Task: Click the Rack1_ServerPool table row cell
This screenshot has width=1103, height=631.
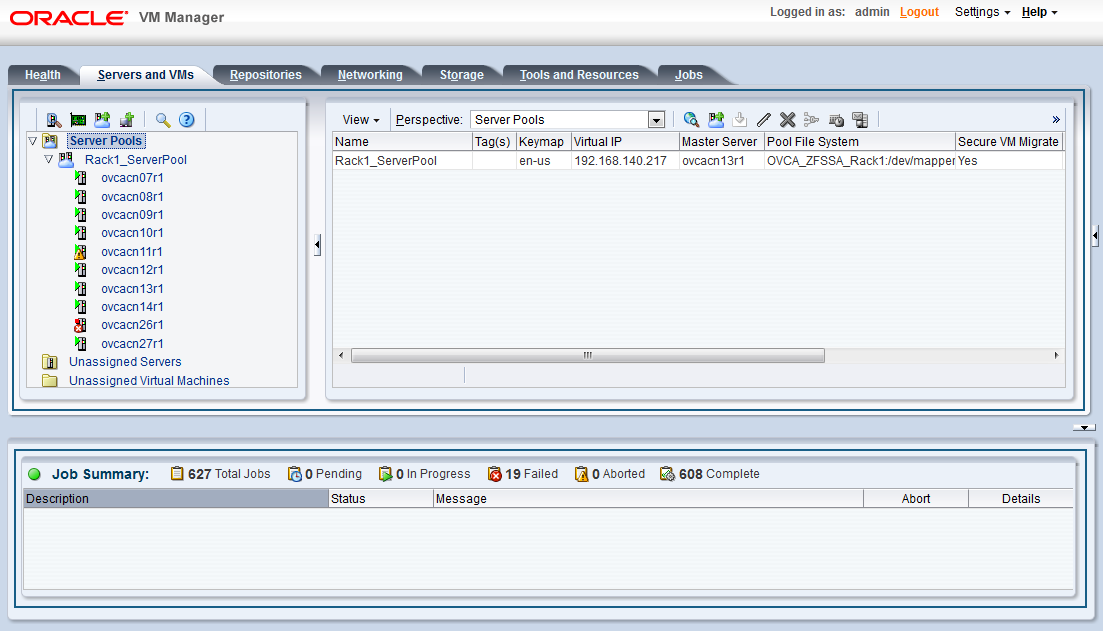Action: point(402,160)
